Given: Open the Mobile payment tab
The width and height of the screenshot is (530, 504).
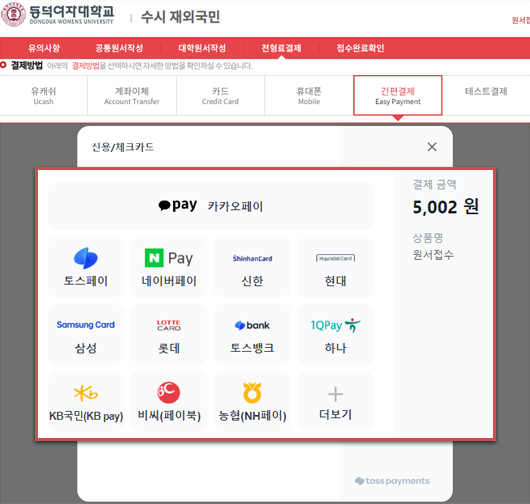Looking at the screenshot, I should pyautogui.click(x=309, y=96).
